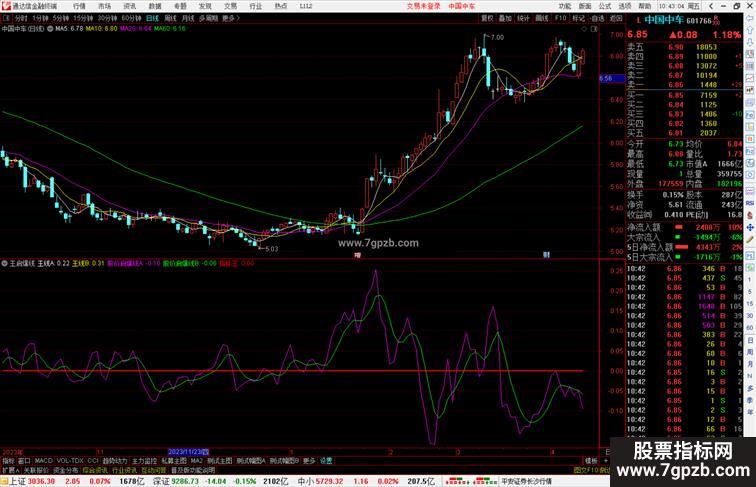Toggle the 复权 adjustment button

pos(487,18)
